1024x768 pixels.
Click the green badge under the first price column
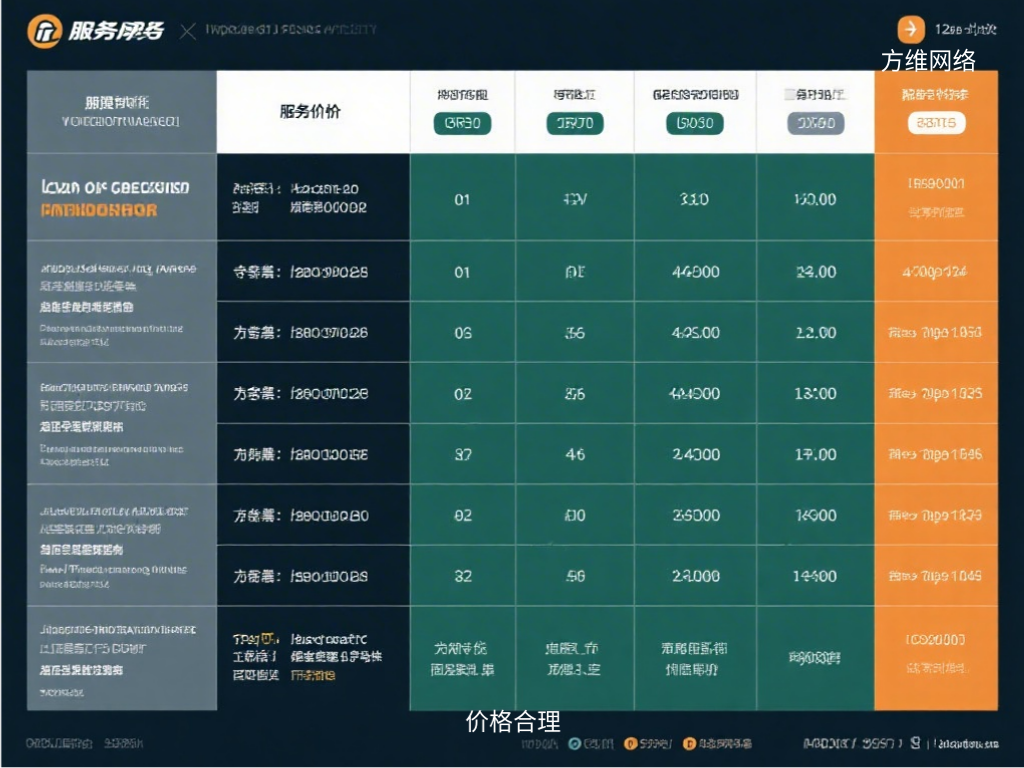click(462, 124)
